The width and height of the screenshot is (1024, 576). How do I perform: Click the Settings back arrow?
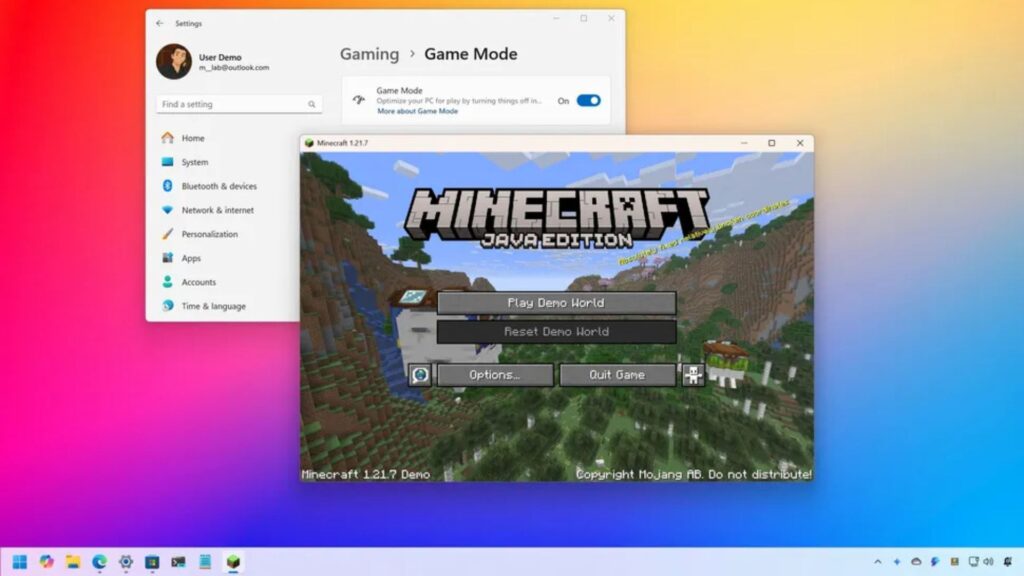pyautogui.click(x=160, y=24)
